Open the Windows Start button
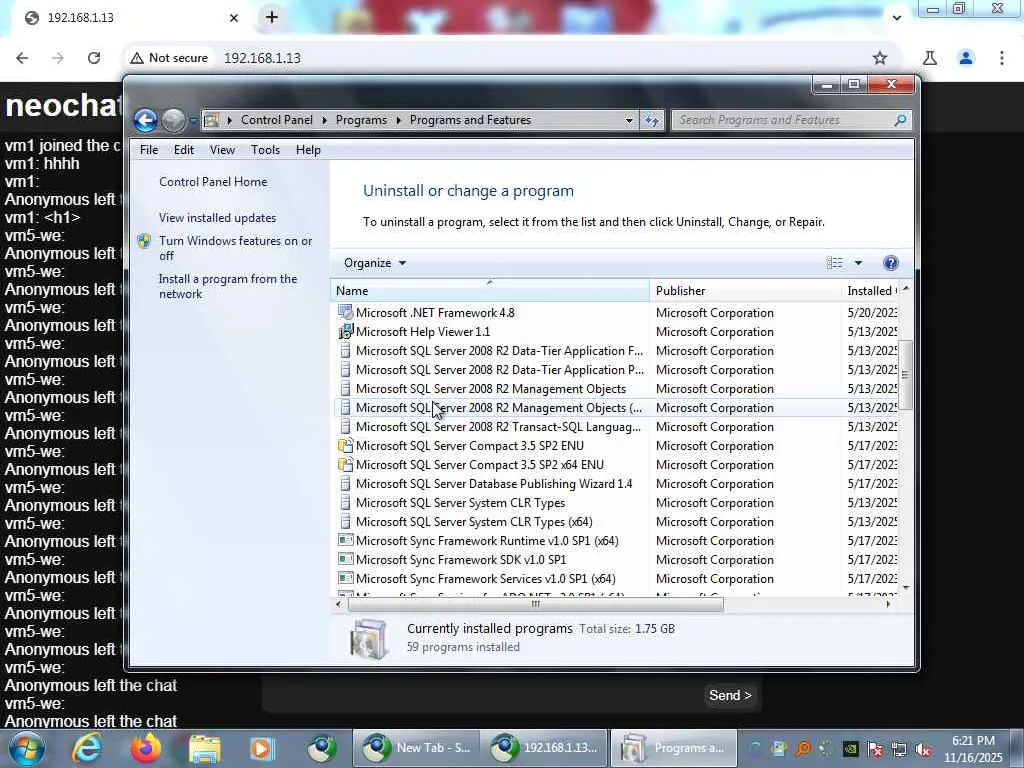The width and height of the screenshot is (1024, 768). click(27, 748)
